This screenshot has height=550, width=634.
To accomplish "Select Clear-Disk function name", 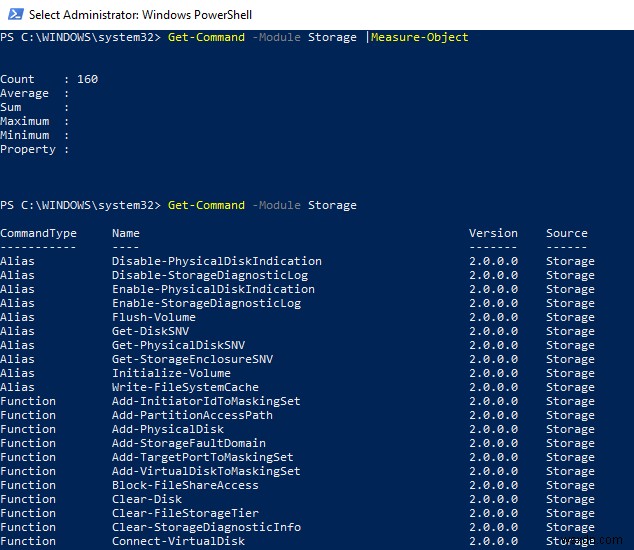I will (147, 499).
